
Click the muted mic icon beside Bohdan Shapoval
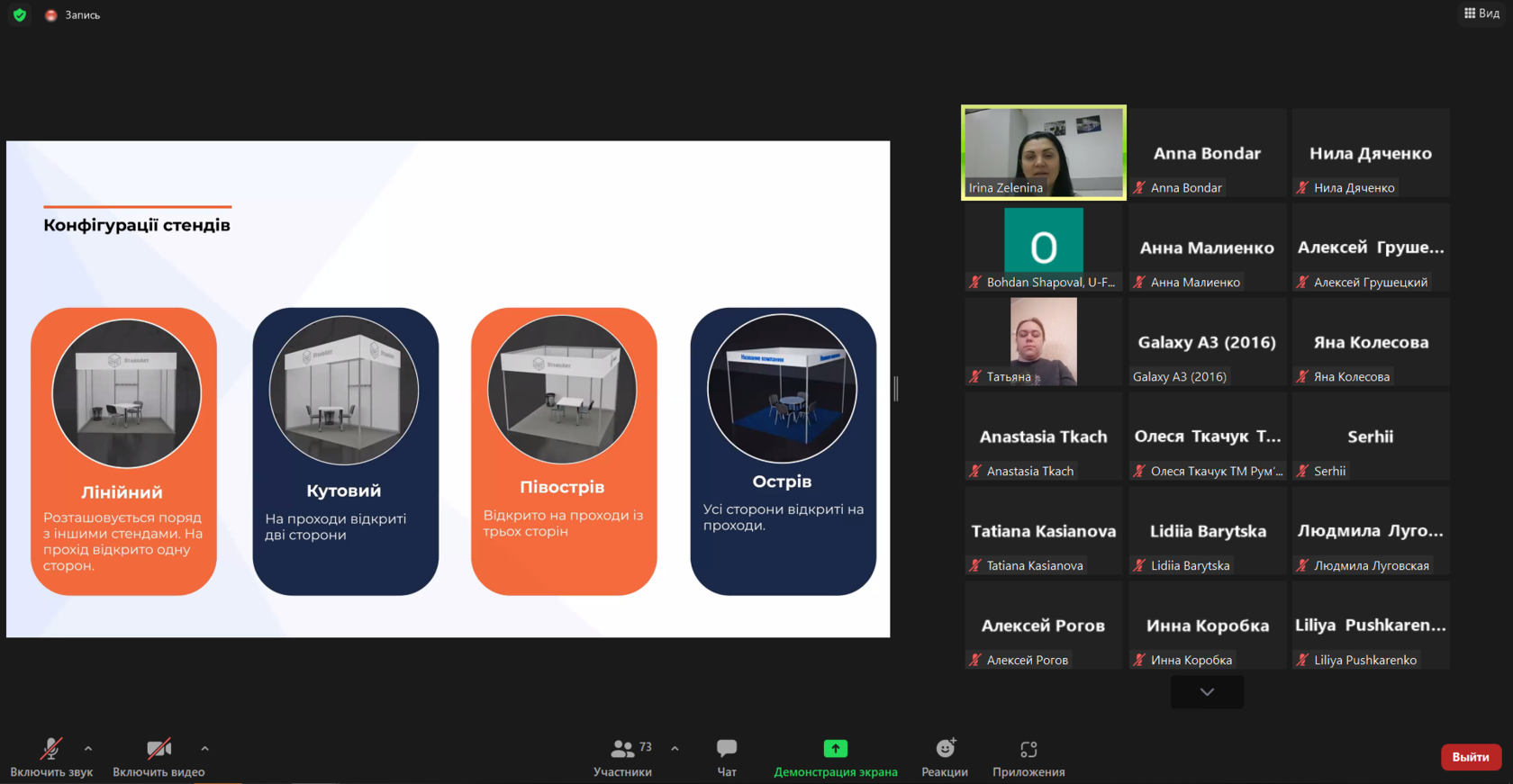[975, 282]
